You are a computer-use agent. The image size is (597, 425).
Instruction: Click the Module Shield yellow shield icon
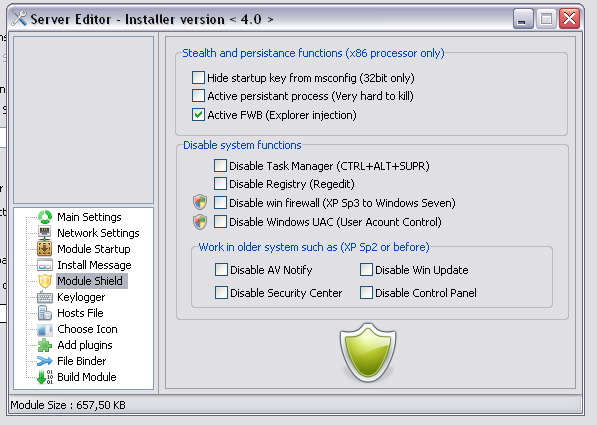tap(45, 281)
